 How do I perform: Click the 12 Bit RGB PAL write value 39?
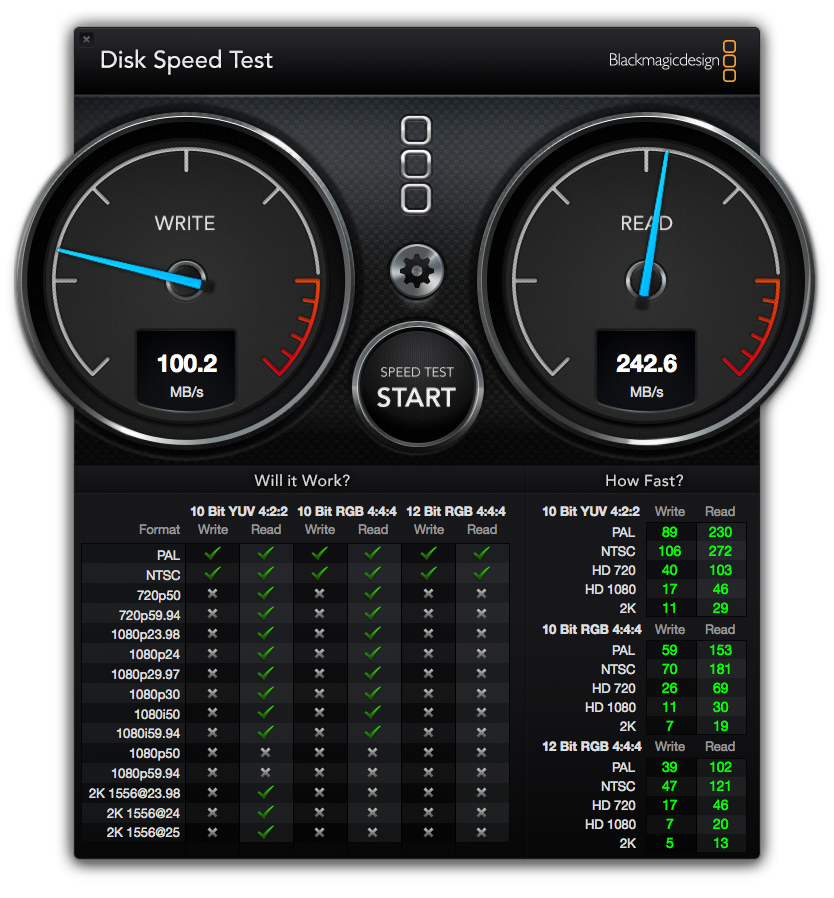click(670, 767)
